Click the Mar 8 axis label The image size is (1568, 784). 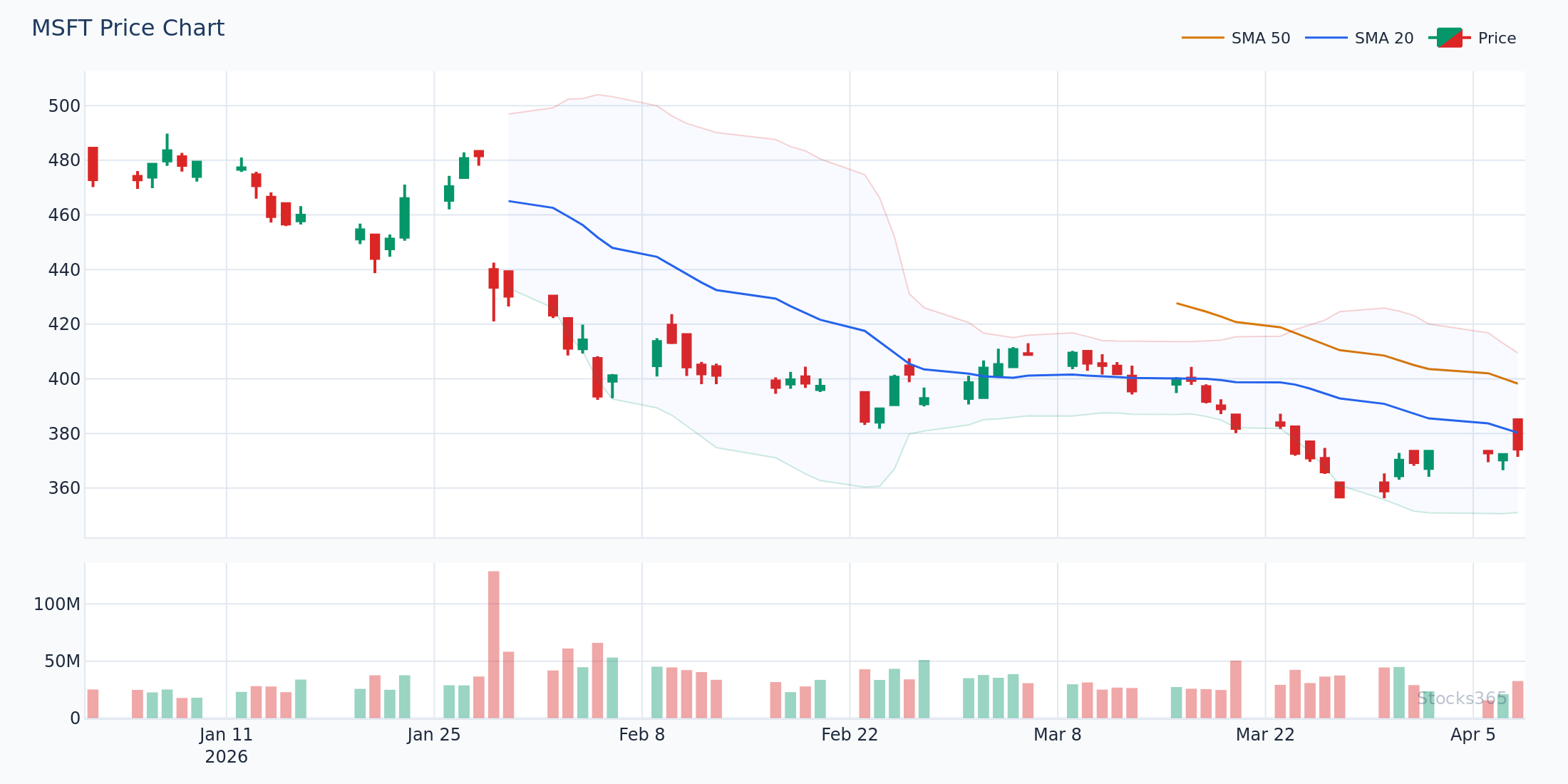click(x=1059, y=734)
